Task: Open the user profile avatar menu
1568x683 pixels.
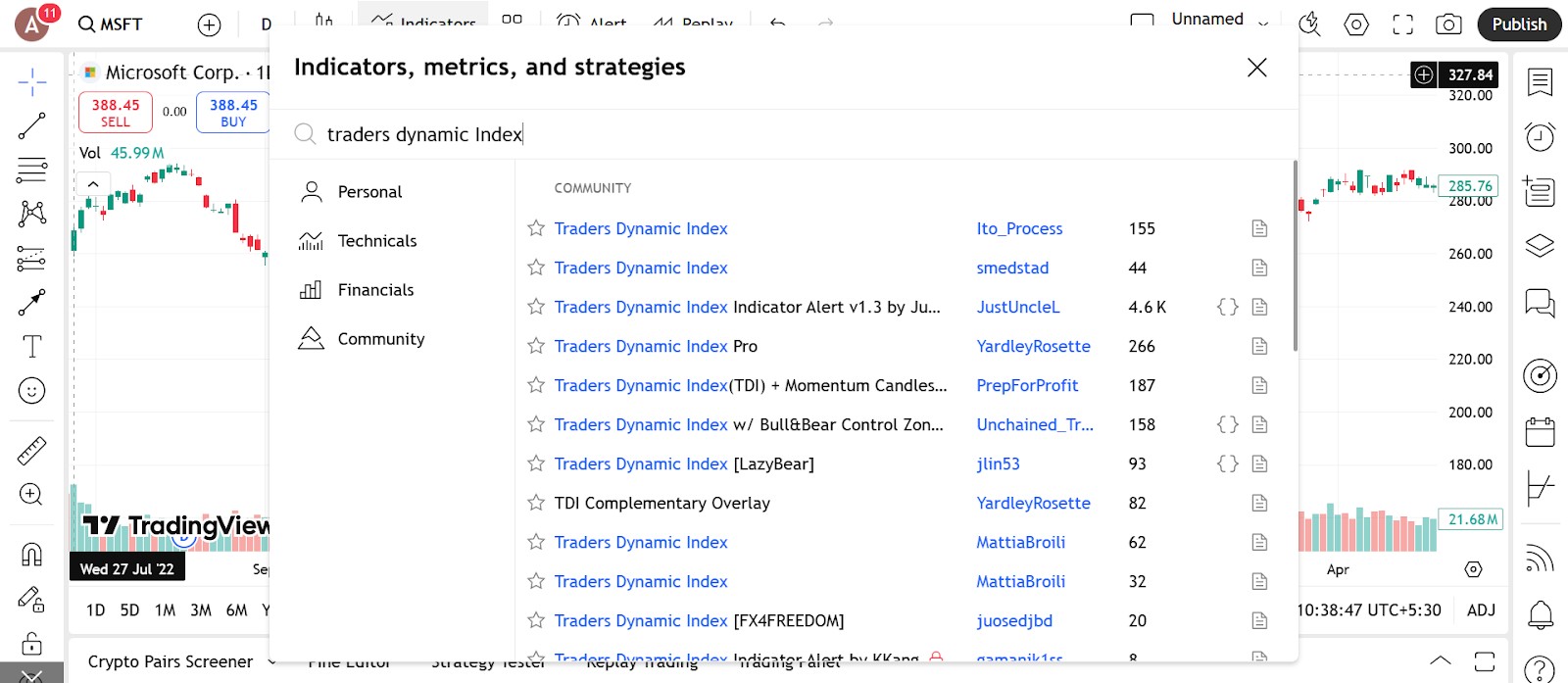Action: click(31, 24)
